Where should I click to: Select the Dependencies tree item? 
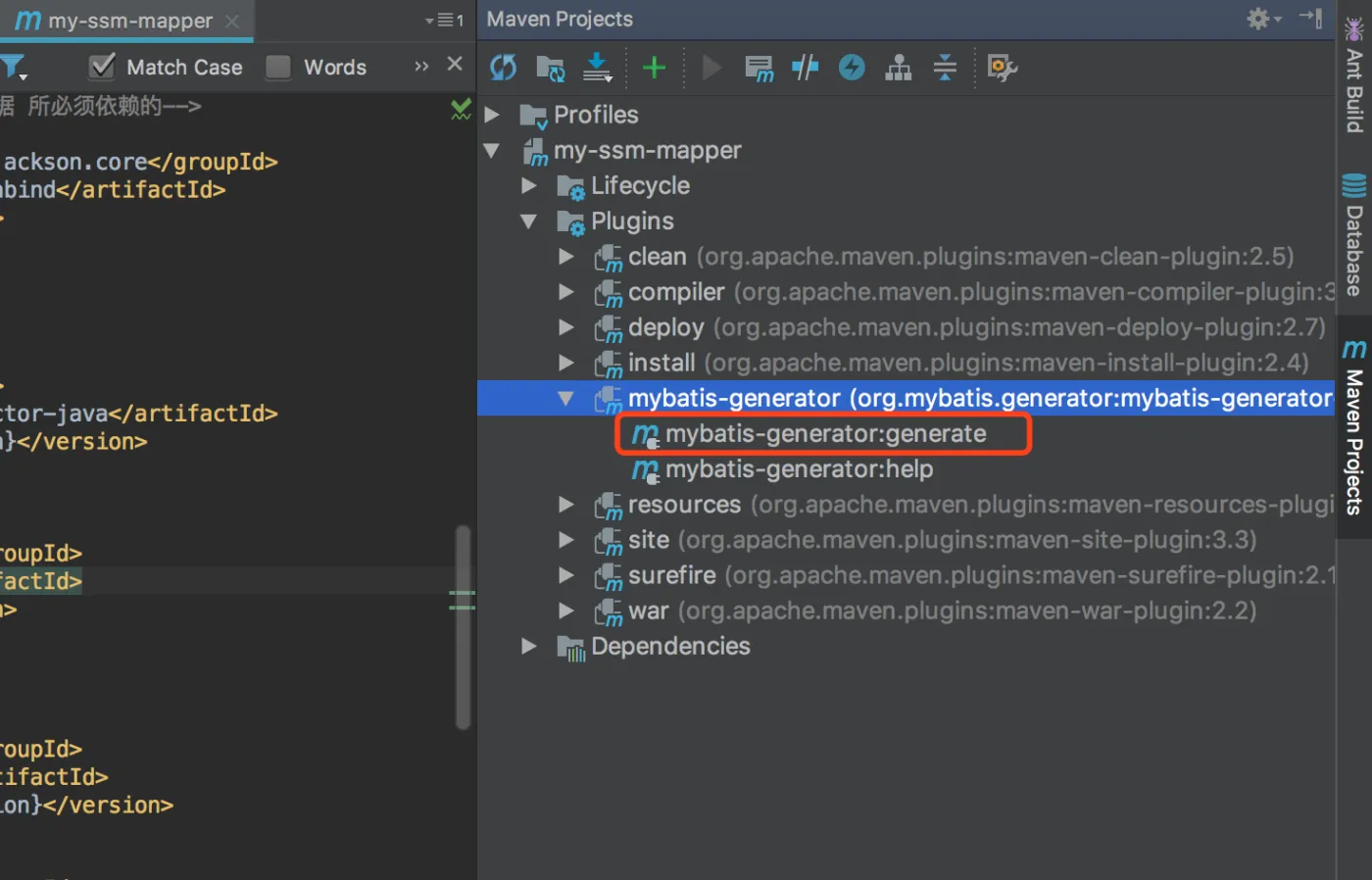click(x=670, y=646)
